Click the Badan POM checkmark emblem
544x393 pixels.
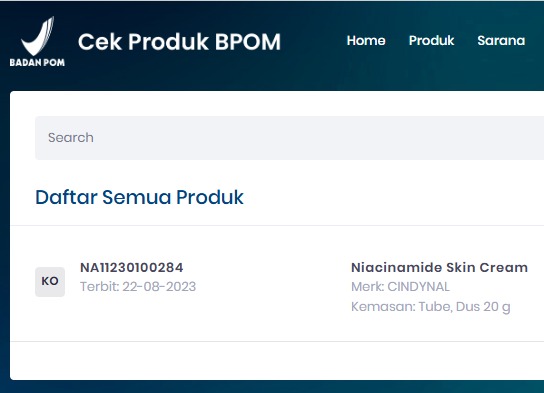37,36
